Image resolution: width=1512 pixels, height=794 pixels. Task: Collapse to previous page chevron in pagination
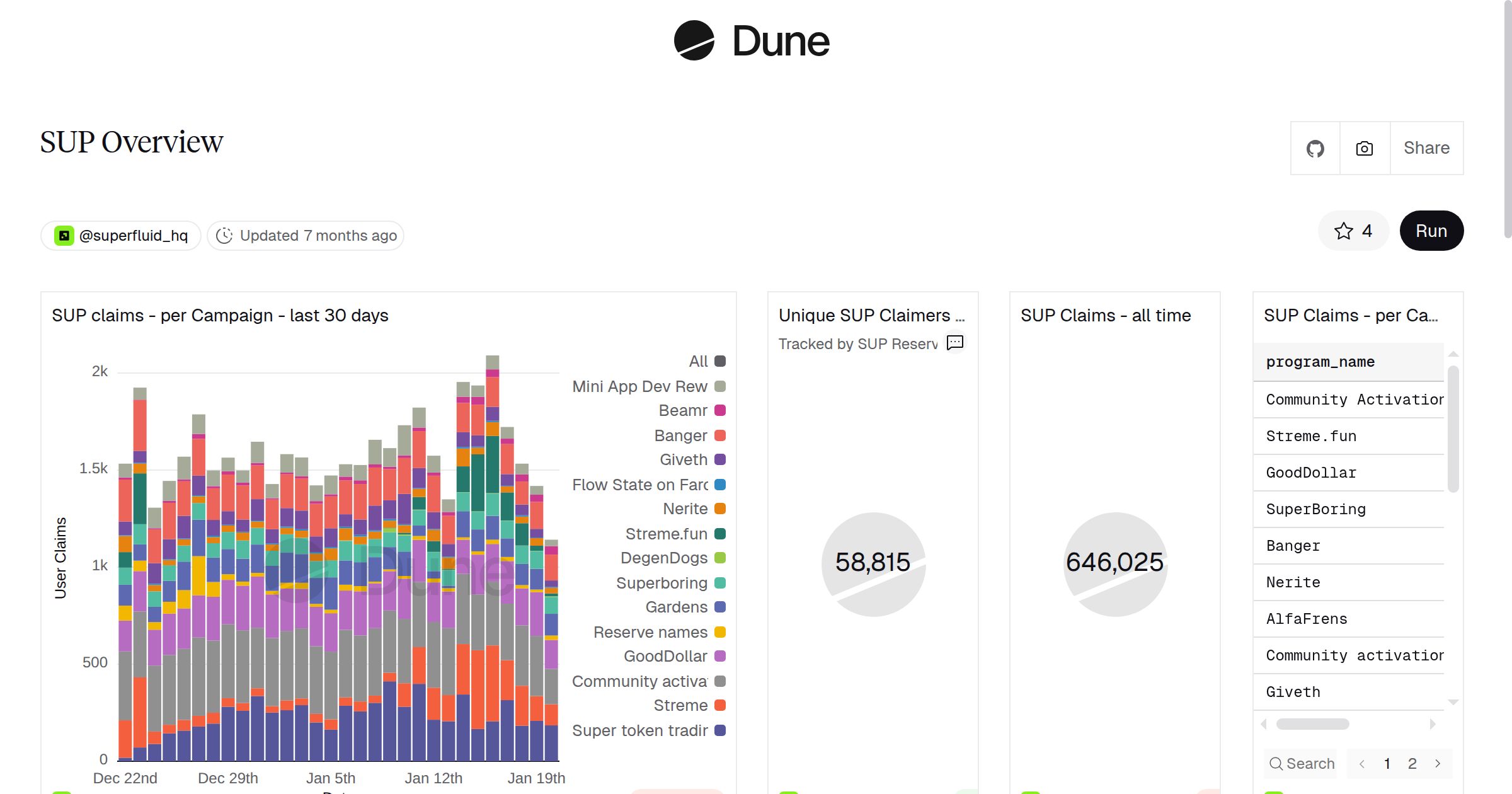pyautogui.click(x=1363, y=763)
